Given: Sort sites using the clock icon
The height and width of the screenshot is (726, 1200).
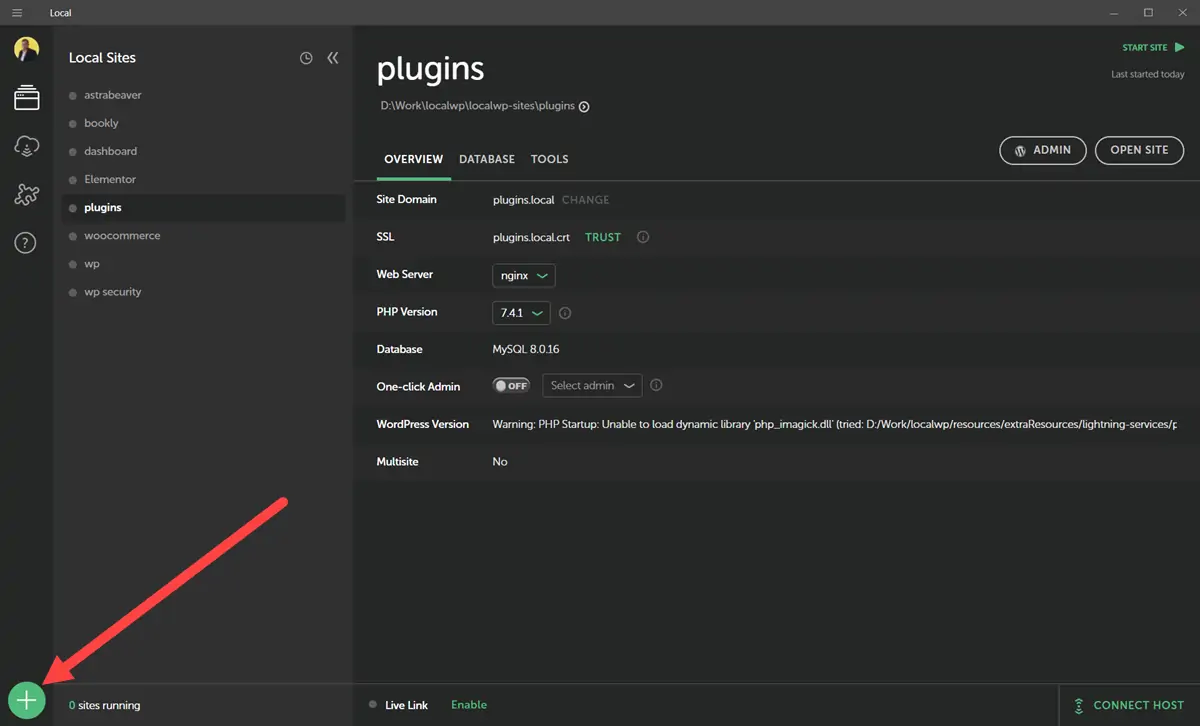Looking at the screenshot, I should 306,58.
